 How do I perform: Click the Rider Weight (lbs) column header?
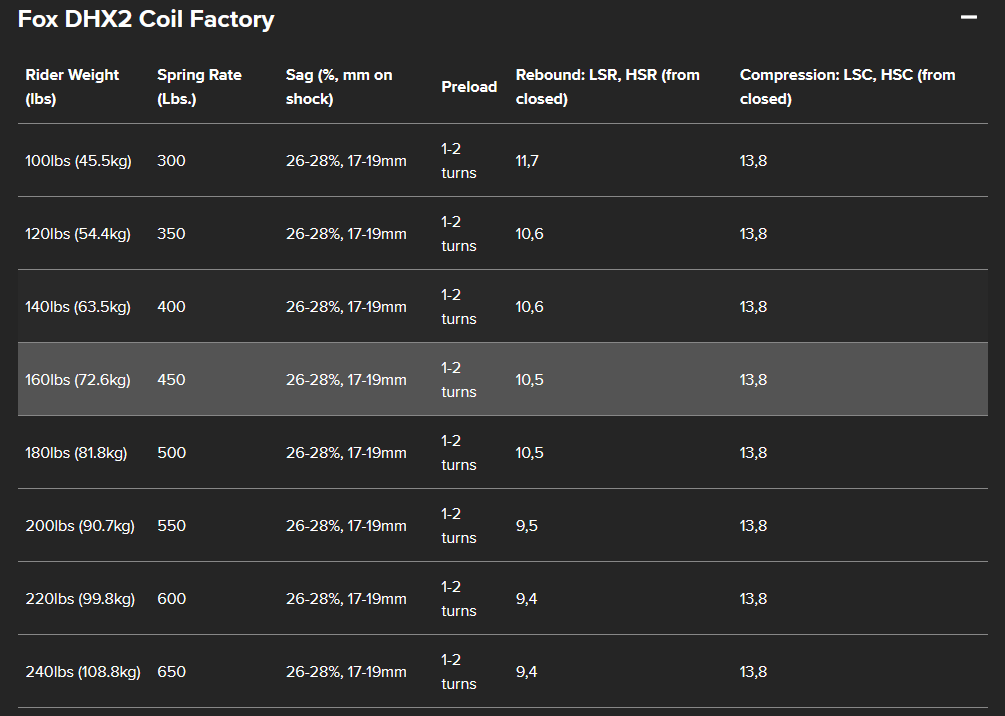pyautogui.click(x=72, y=87)
